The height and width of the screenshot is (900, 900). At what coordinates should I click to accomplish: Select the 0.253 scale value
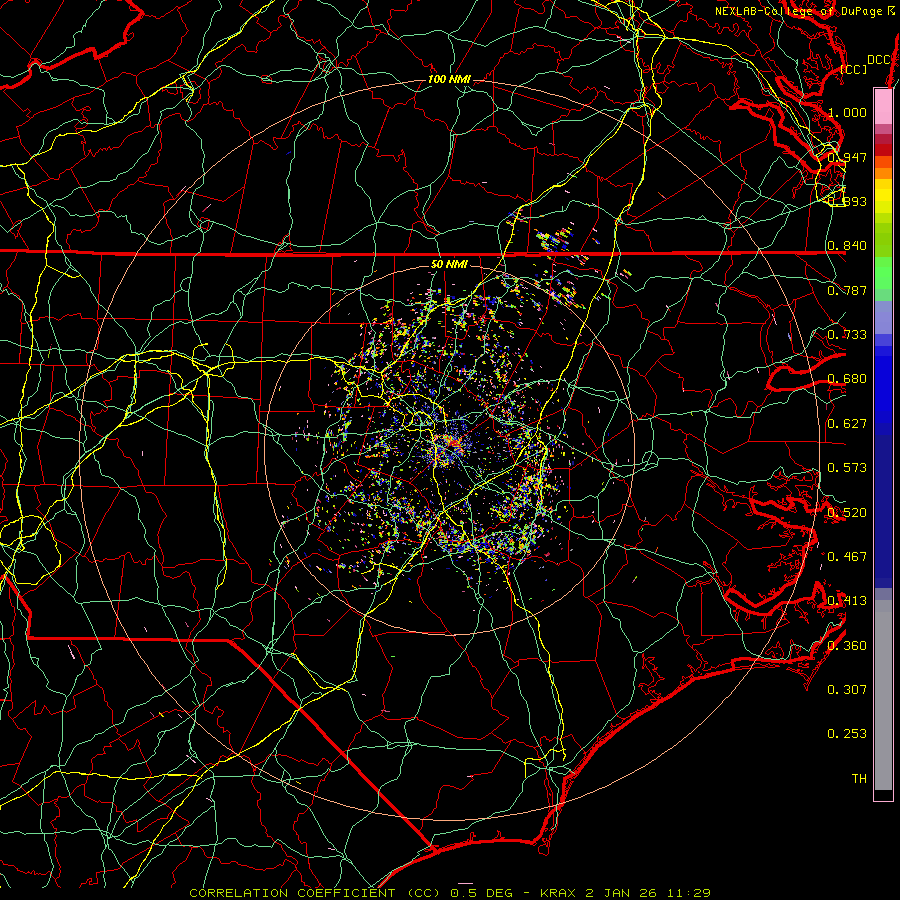(x=847, y=734)
